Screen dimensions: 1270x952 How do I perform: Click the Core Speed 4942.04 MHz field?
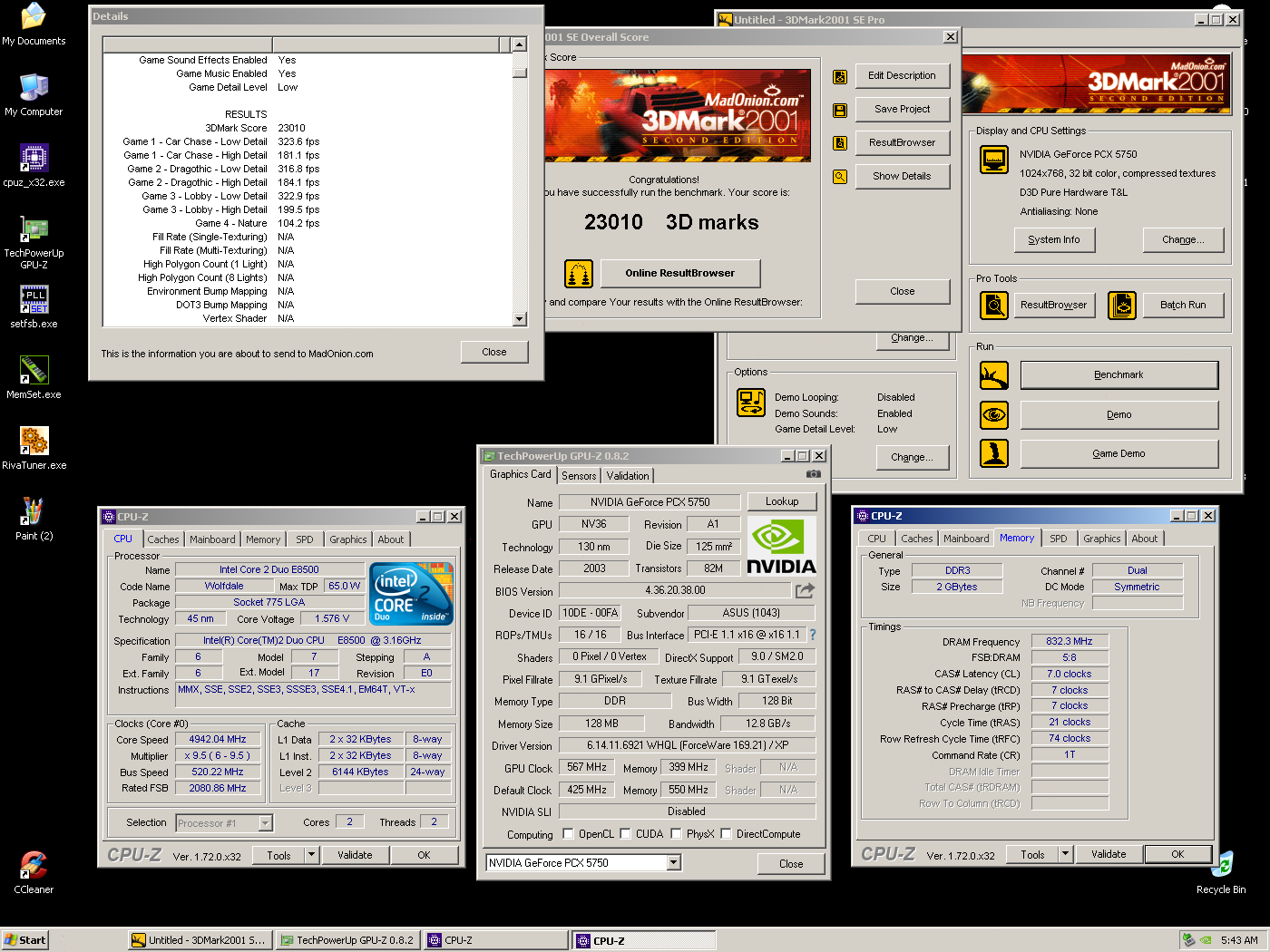[218, 740]
